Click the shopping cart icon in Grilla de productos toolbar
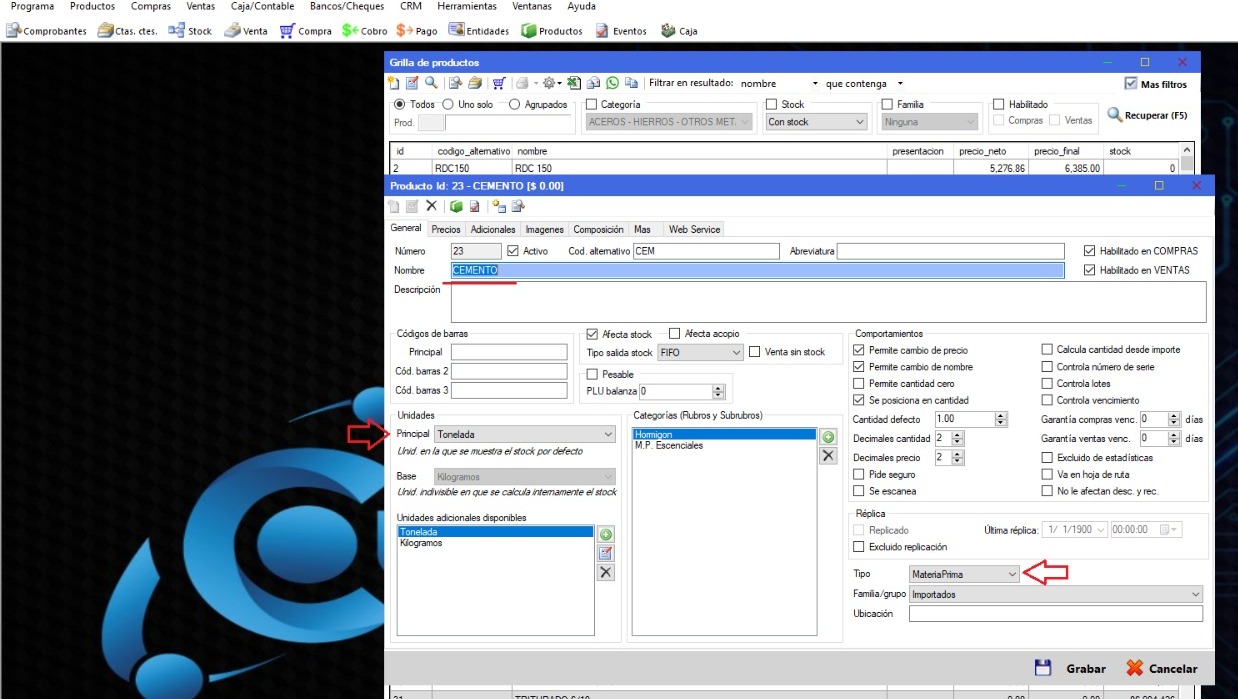1238x699 pixels. 498,83
